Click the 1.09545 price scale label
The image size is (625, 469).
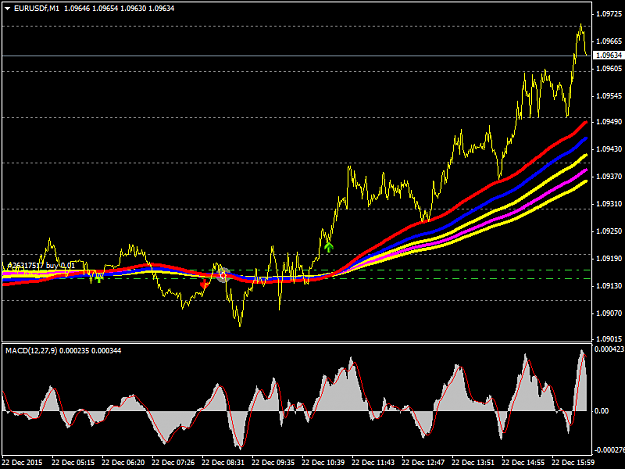point(609,96)
